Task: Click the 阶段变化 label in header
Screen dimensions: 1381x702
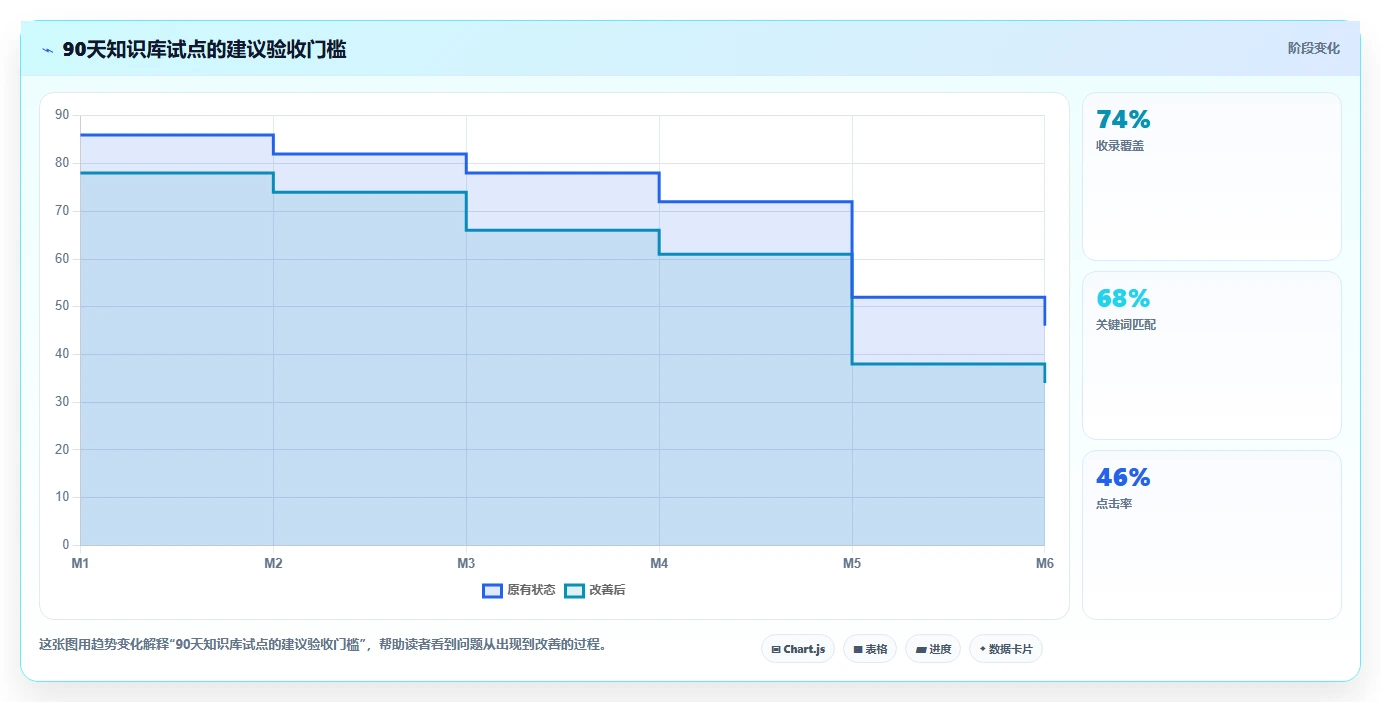Action: (x=1313, y=48)
